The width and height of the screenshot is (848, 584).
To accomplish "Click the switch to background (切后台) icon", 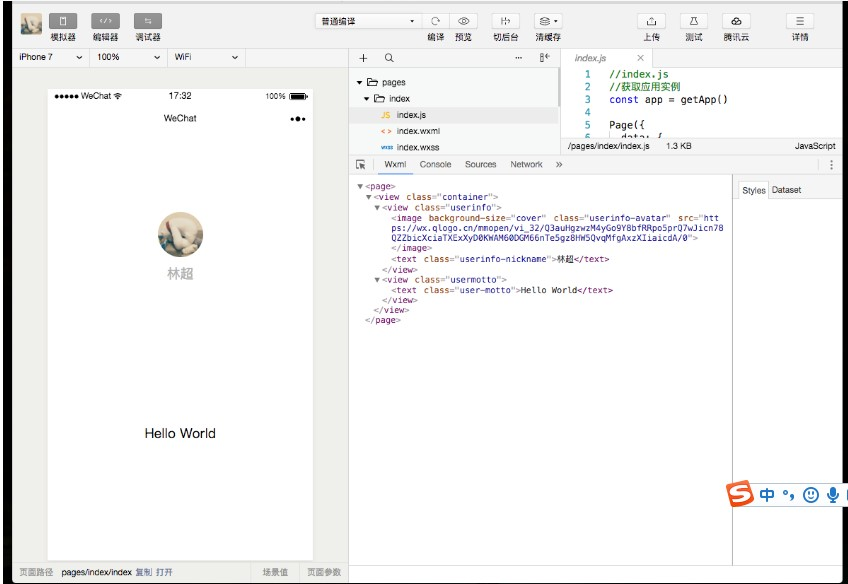I will coord(506,21).
